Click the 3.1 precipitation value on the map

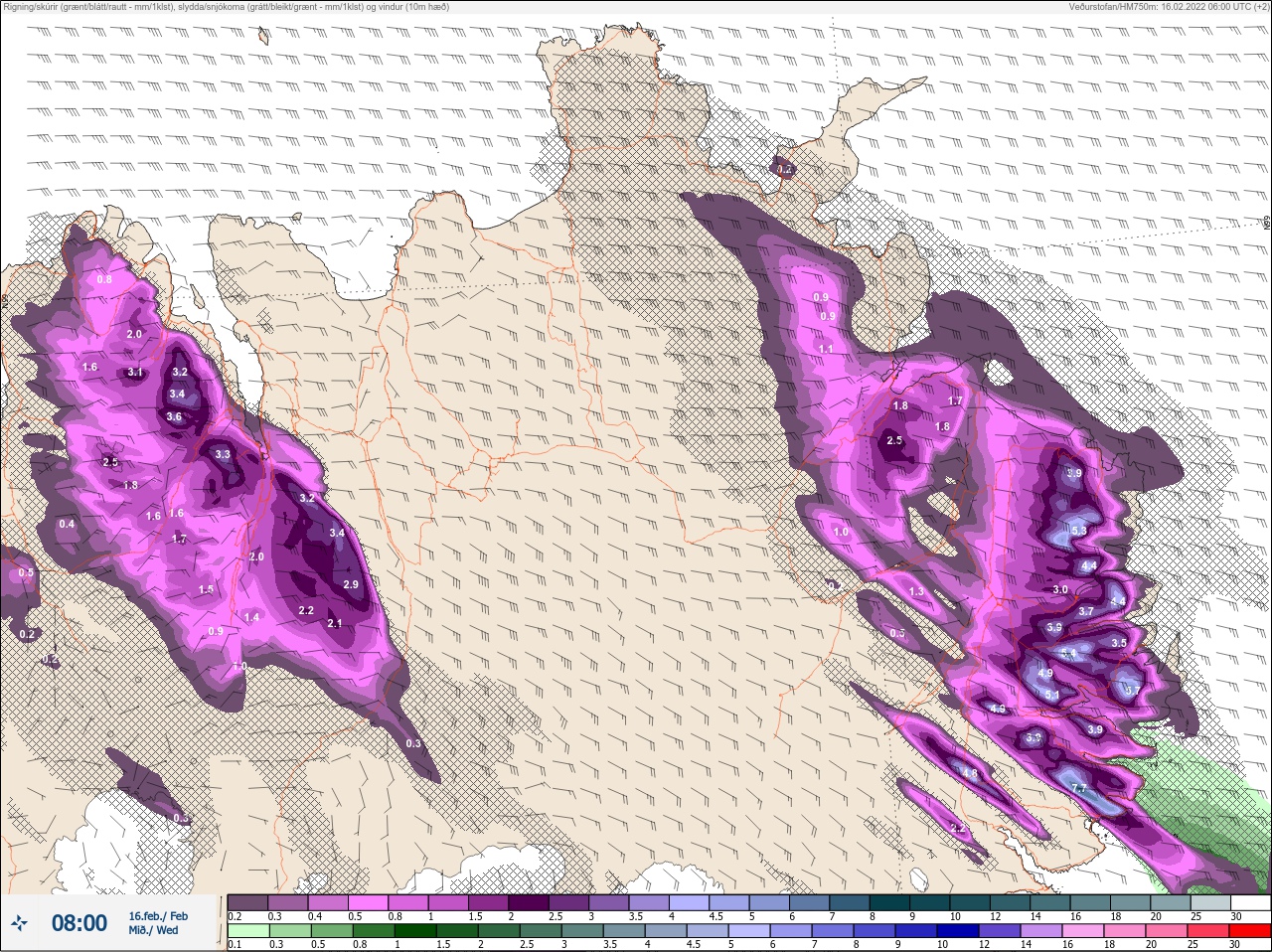coord(136,373)
